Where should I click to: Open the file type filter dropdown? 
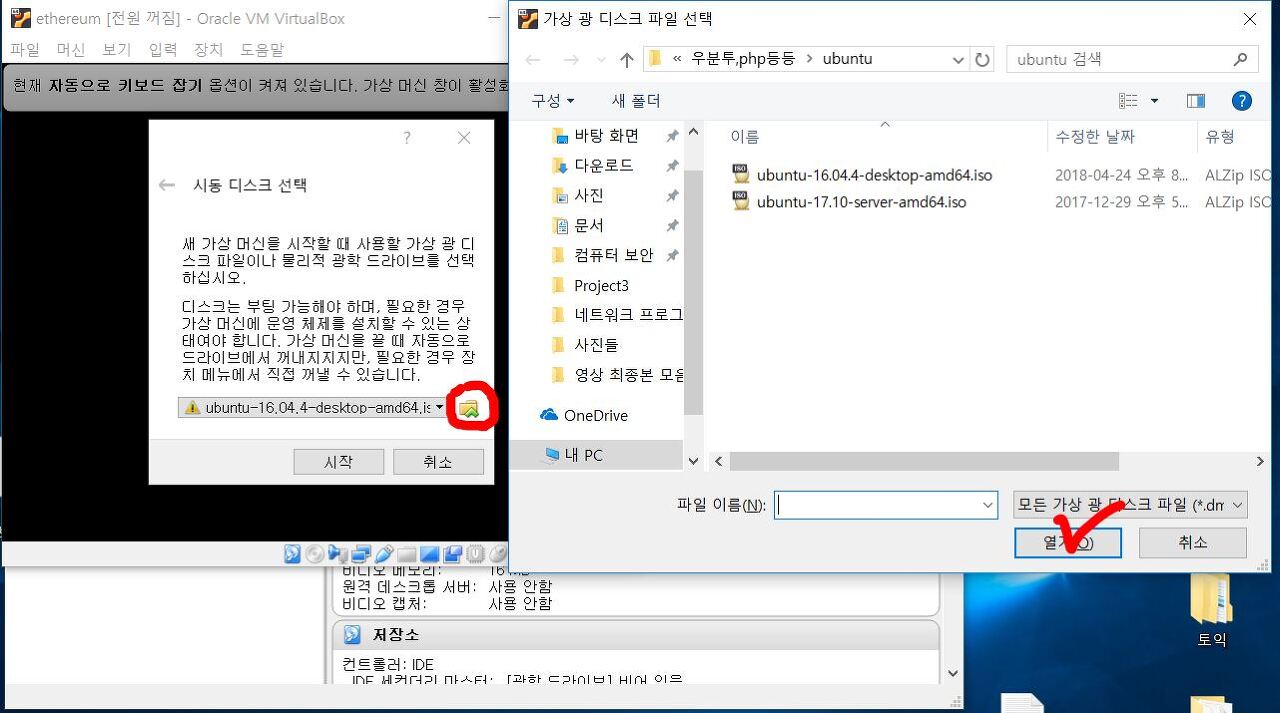tap(1130, 505)
